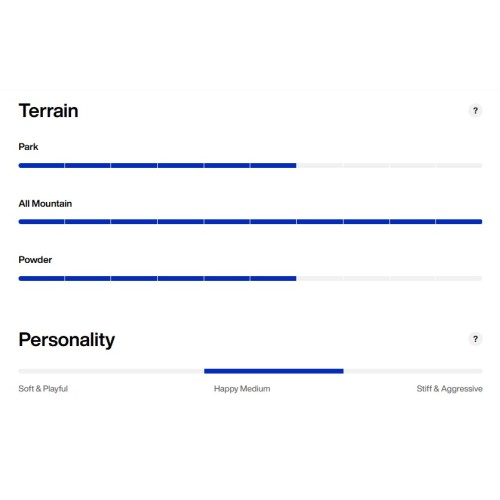The image size is (500, 500).
Task: Open the Terrain help question mark icon
Action: 475,111
